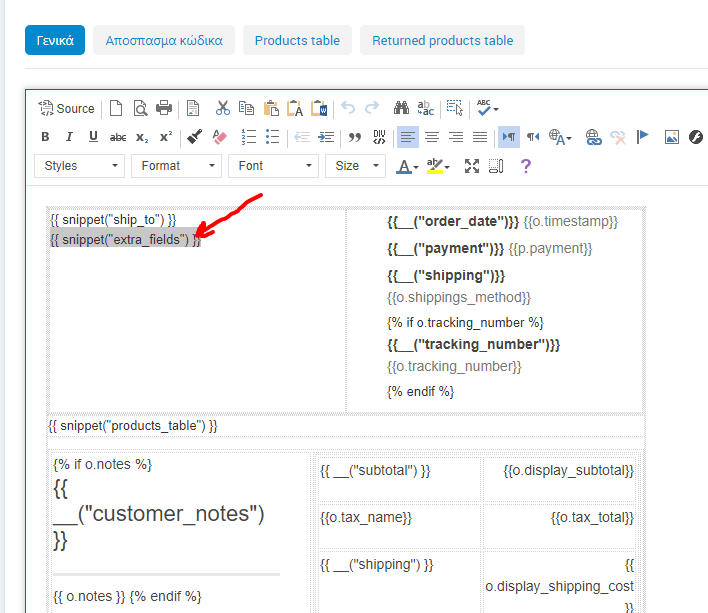Align text right
708x613 pixels.
tap(456, 137)
